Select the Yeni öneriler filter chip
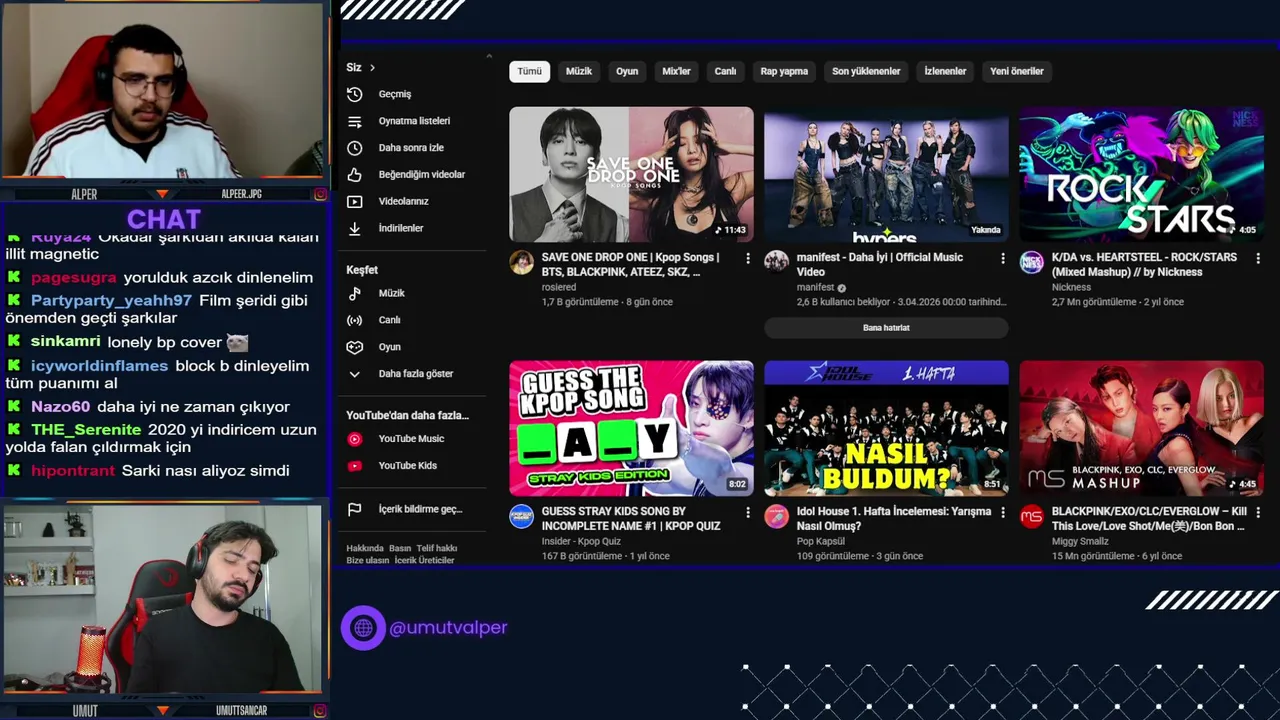The width and height of the screenshot is (1280, 720). [1017, 71]
